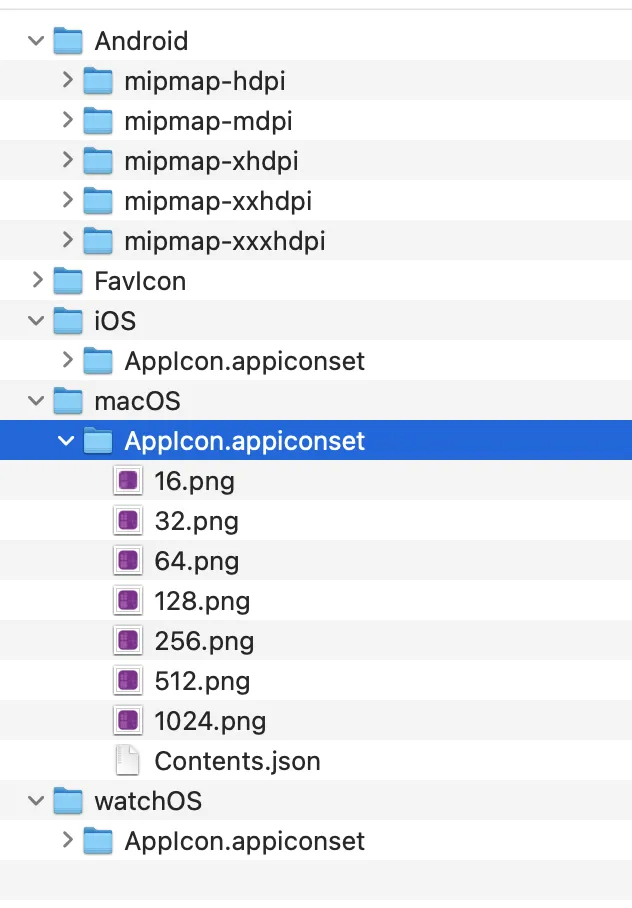This screenshot has height=908, width=632.
Task: Click the mipmap-xxxhdpi folder icon
Action: coord(97,241)
